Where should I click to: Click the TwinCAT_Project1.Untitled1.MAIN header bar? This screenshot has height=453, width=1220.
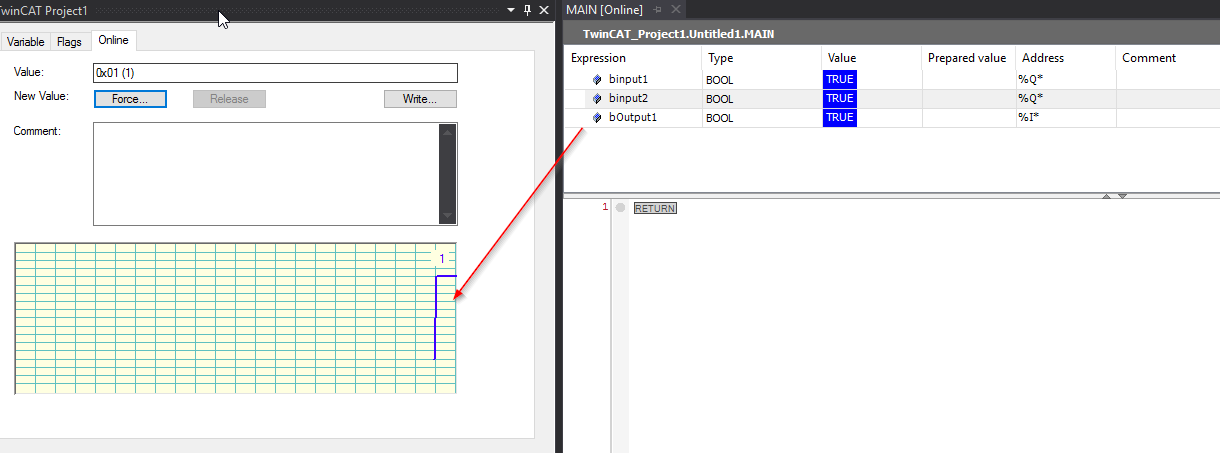pos(892,33)
